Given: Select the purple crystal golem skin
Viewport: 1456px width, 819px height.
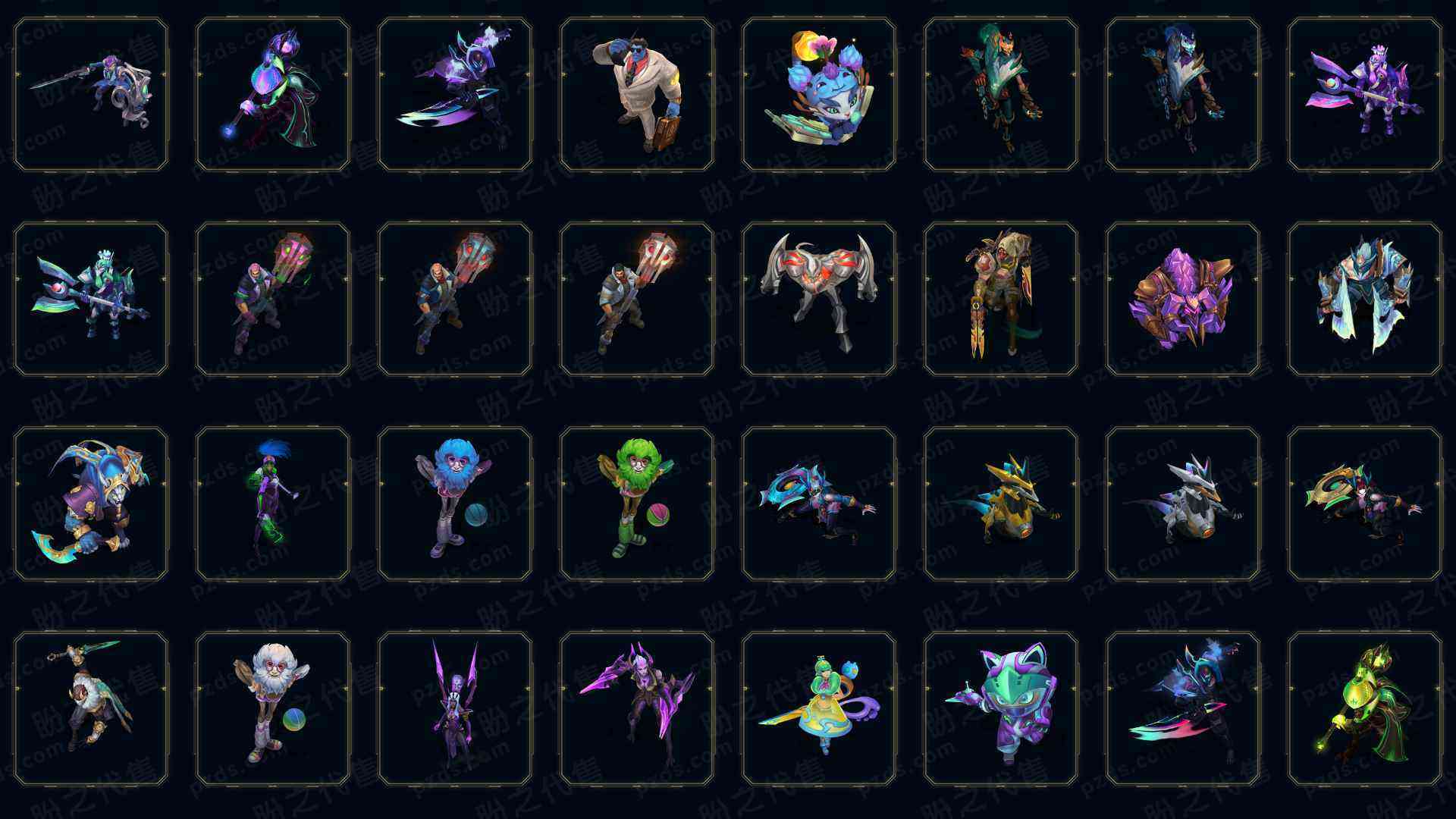Looking at the screenshot, I should (x=1183, y=299).
